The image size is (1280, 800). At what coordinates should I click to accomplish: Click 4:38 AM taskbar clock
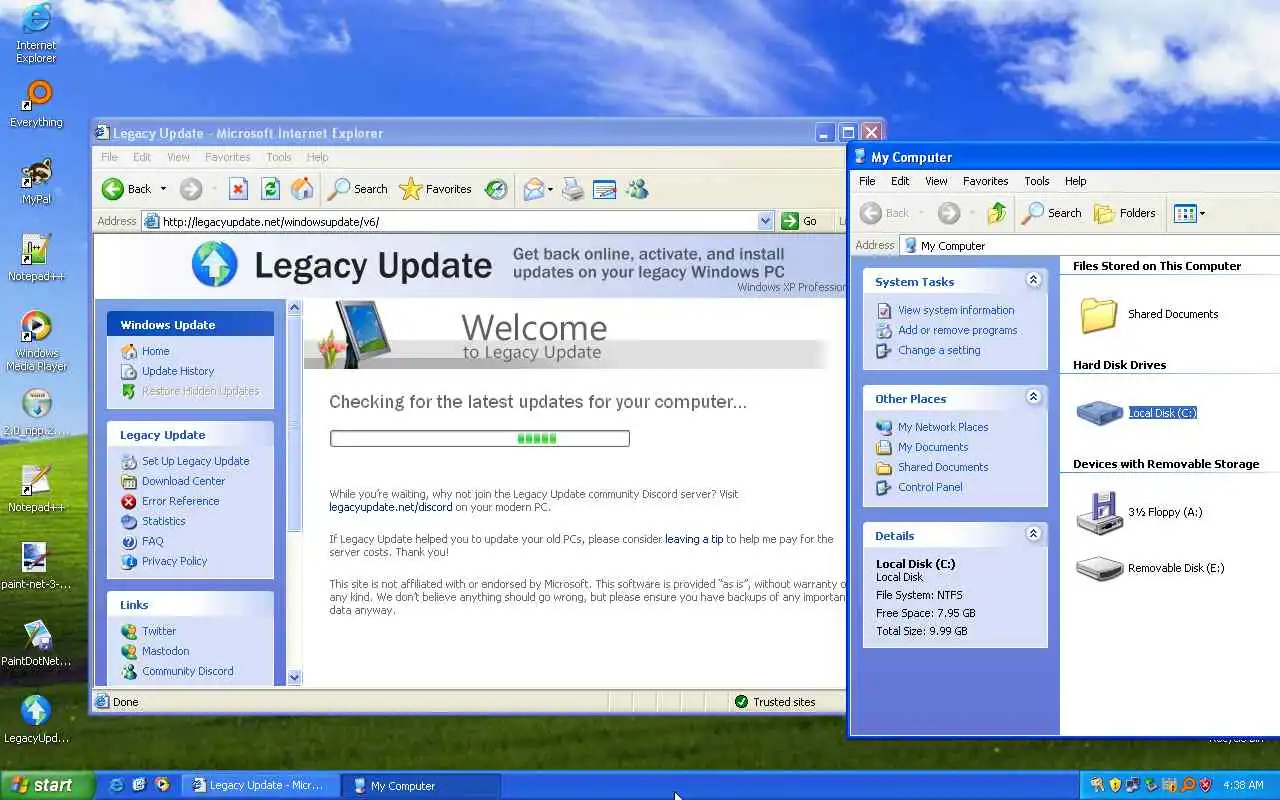[x=1243, y=786]
